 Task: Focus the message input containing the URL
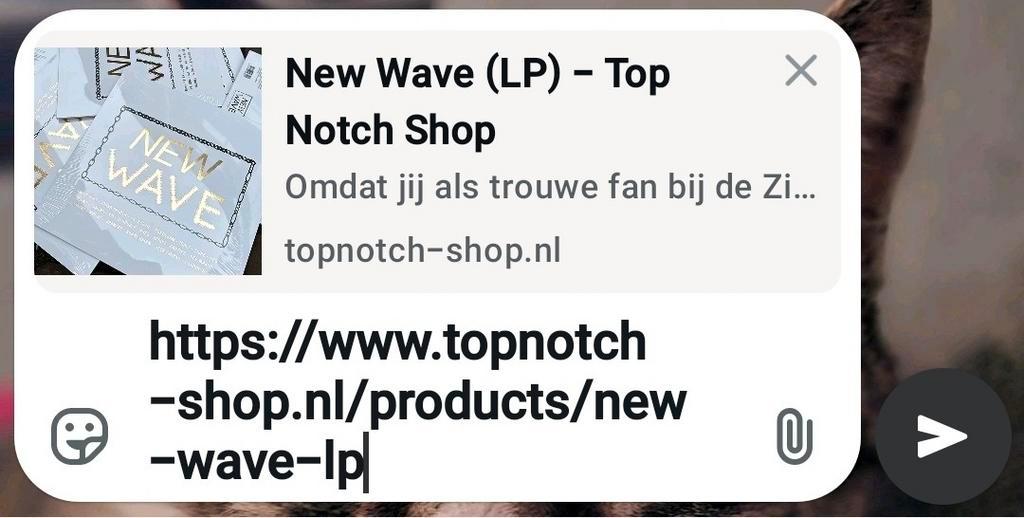tap(418, 403)
